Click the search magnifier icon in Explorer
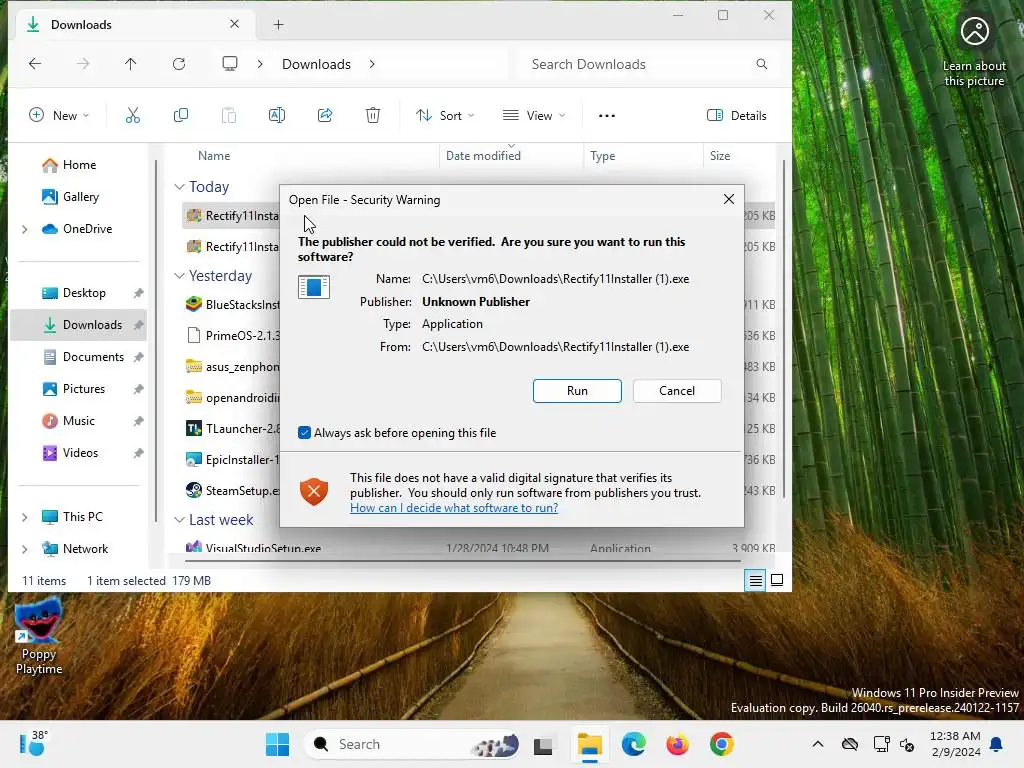Screen dimensions: 1024x768 point(761,64)
